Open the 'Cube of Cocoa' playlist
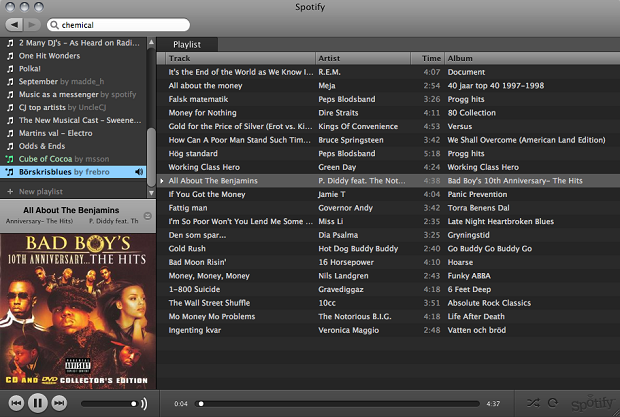This screenshot has height=417, width=620. click(x=73, y=159)
